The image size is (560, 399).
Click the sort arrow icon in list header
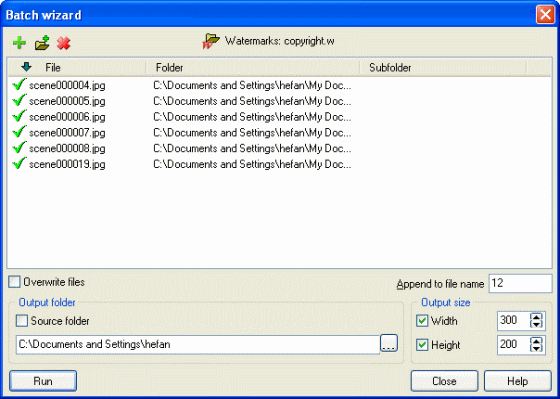[26, 67]
